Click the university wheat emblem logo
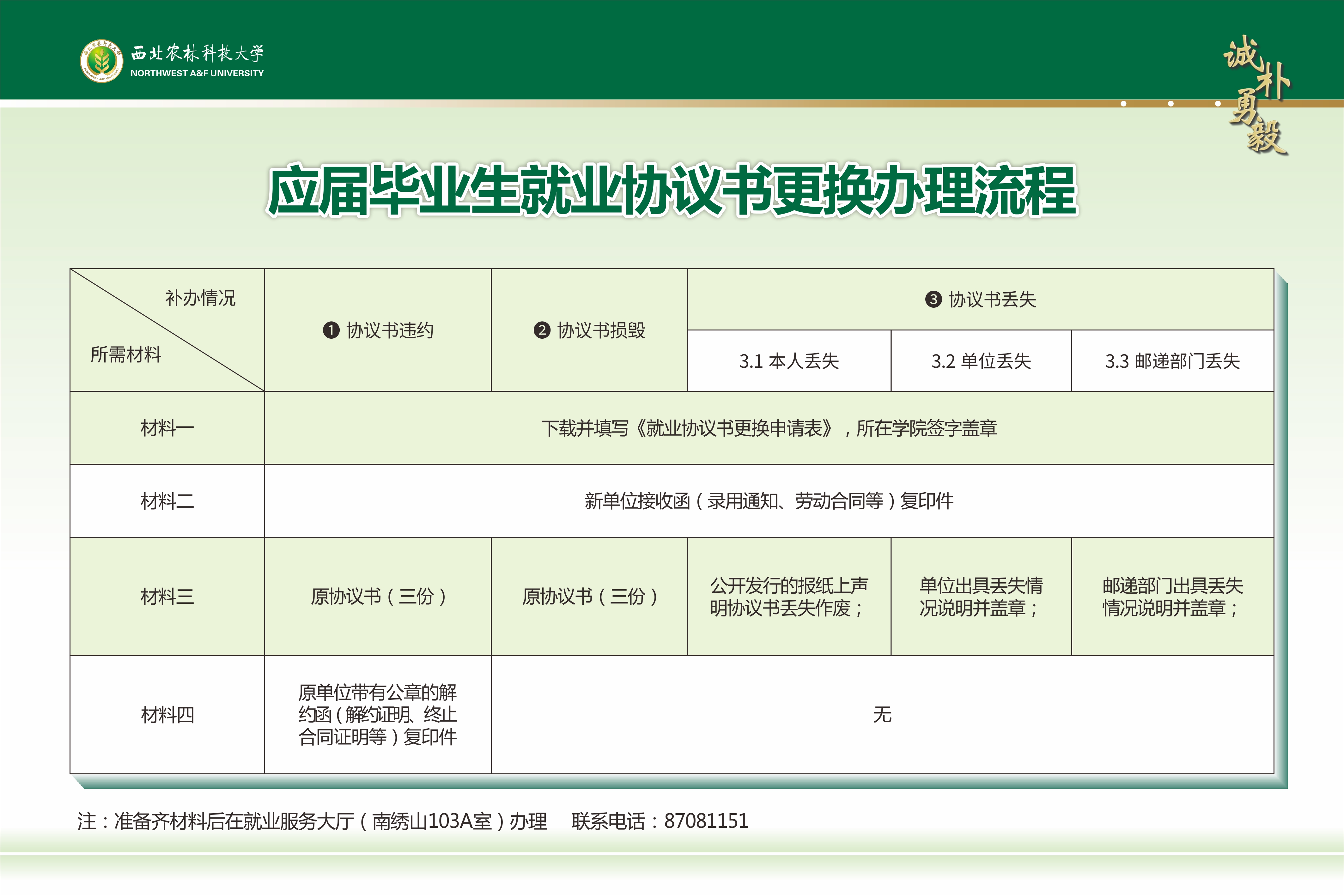This screenshot has height=896, width=1344. pos(101,61)
